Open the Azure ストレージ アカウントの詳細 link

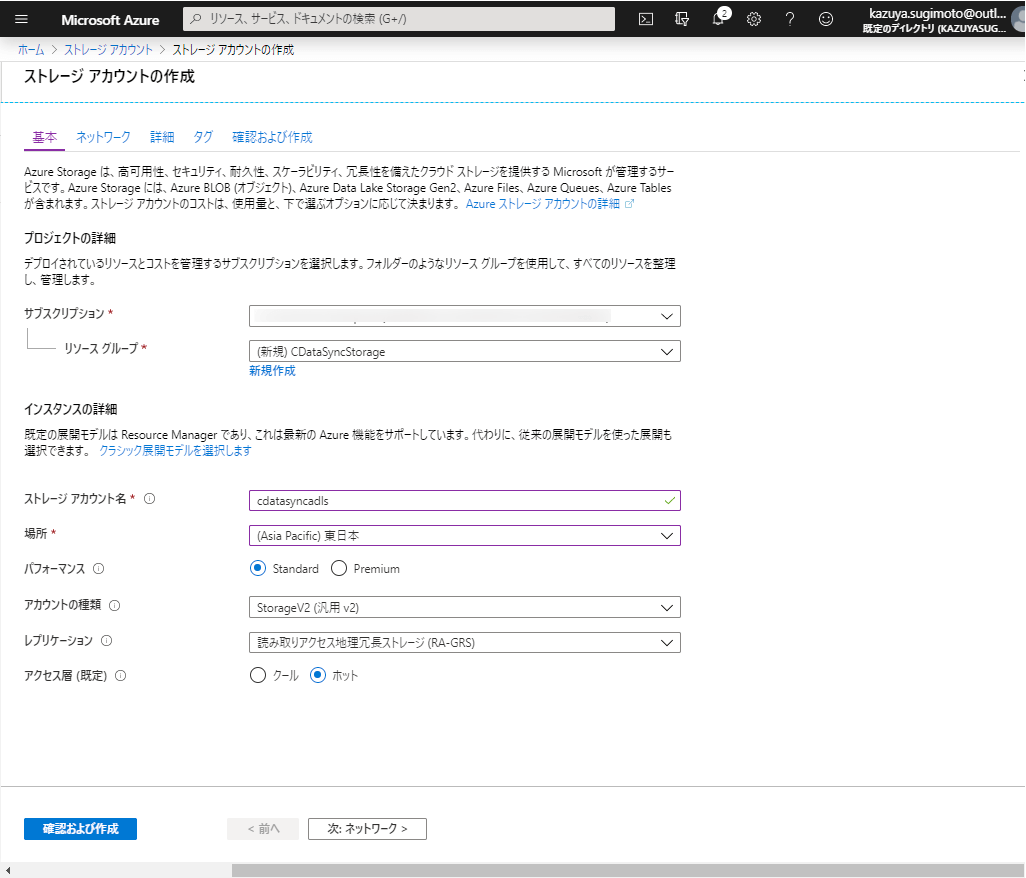542,203
